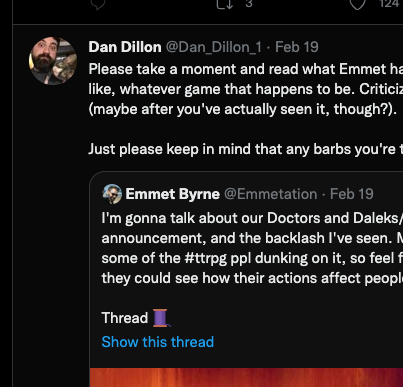View the retweet count of 3
The image size is (403, 387).
(x=249, y=4)
